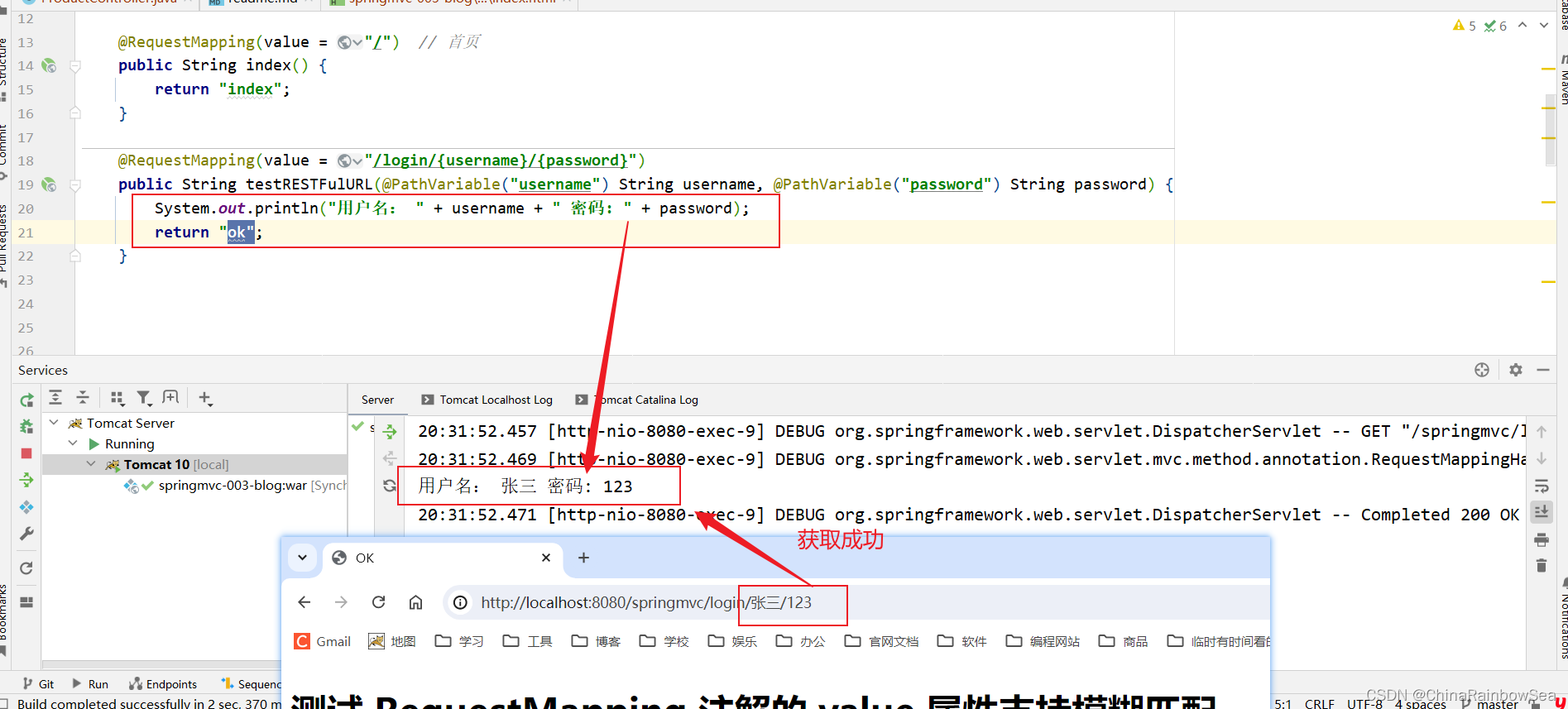Open the Gmail bookmark
1568x709 pixels.
pos(324,641)
